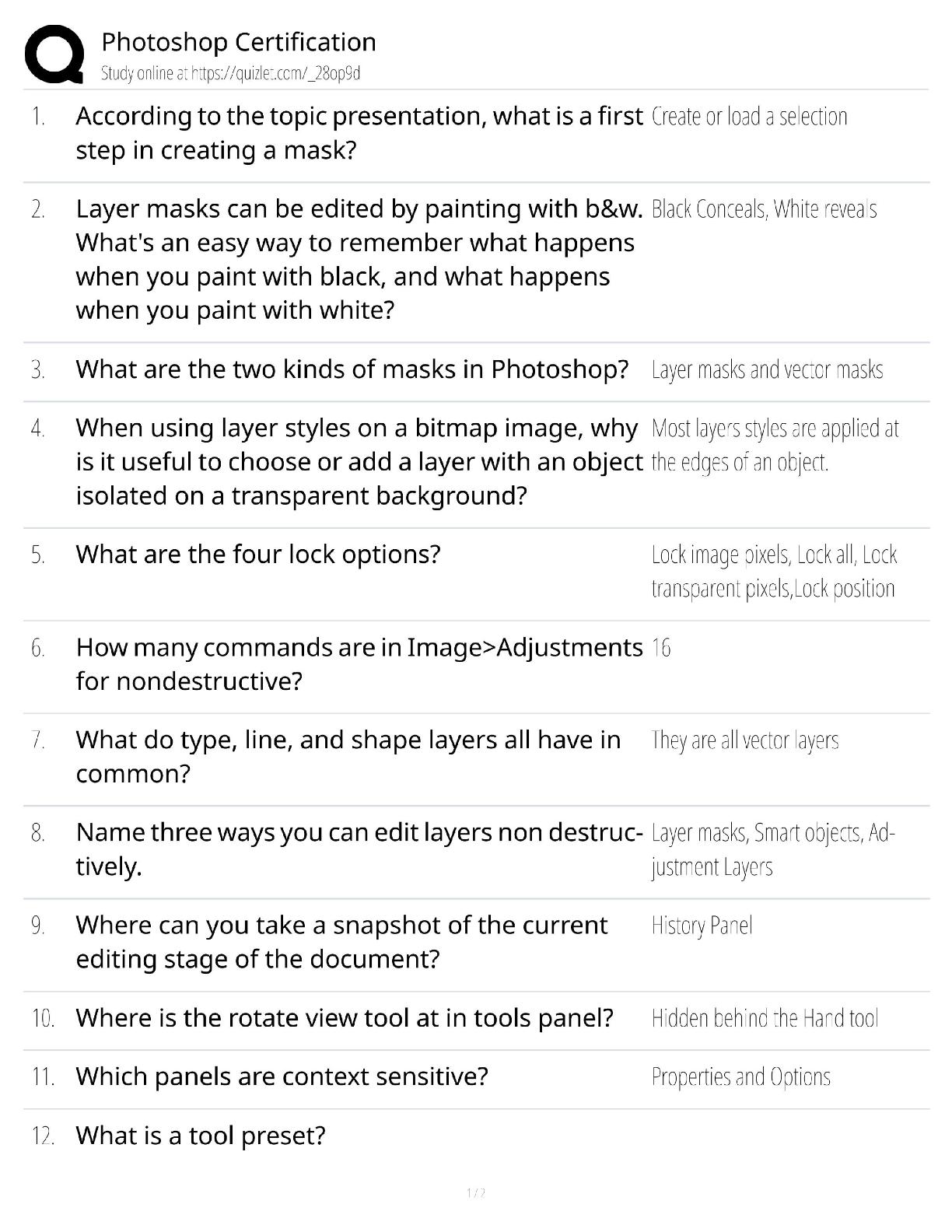The height and width of the screenshot is (1232, 952).
Task: Select 'They are all vector layers' answer
Action: [x=744, y=740]
